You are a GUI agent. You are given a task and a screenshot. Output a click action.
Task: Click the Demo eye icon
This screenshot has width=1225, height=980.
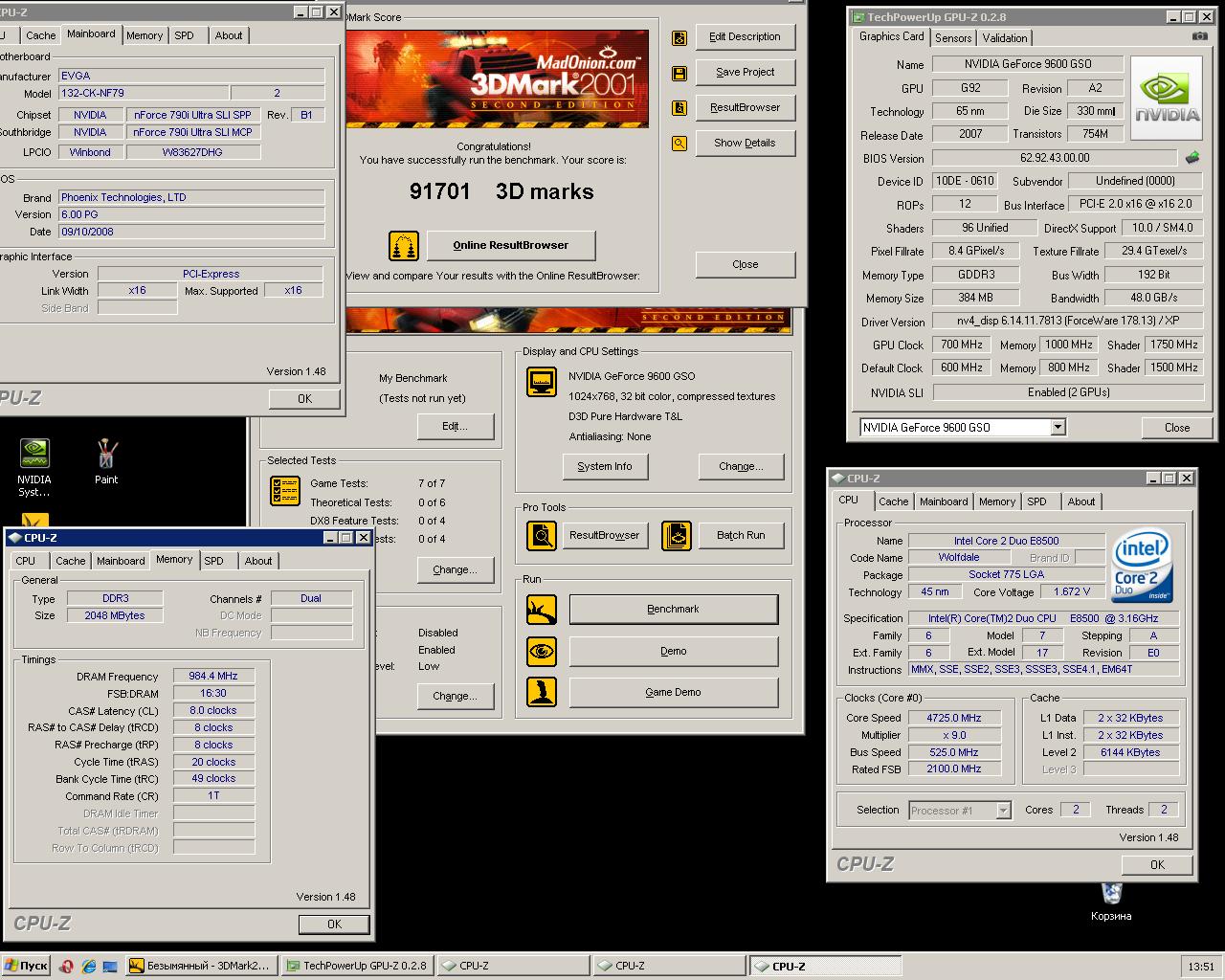[x=542, y=652]
